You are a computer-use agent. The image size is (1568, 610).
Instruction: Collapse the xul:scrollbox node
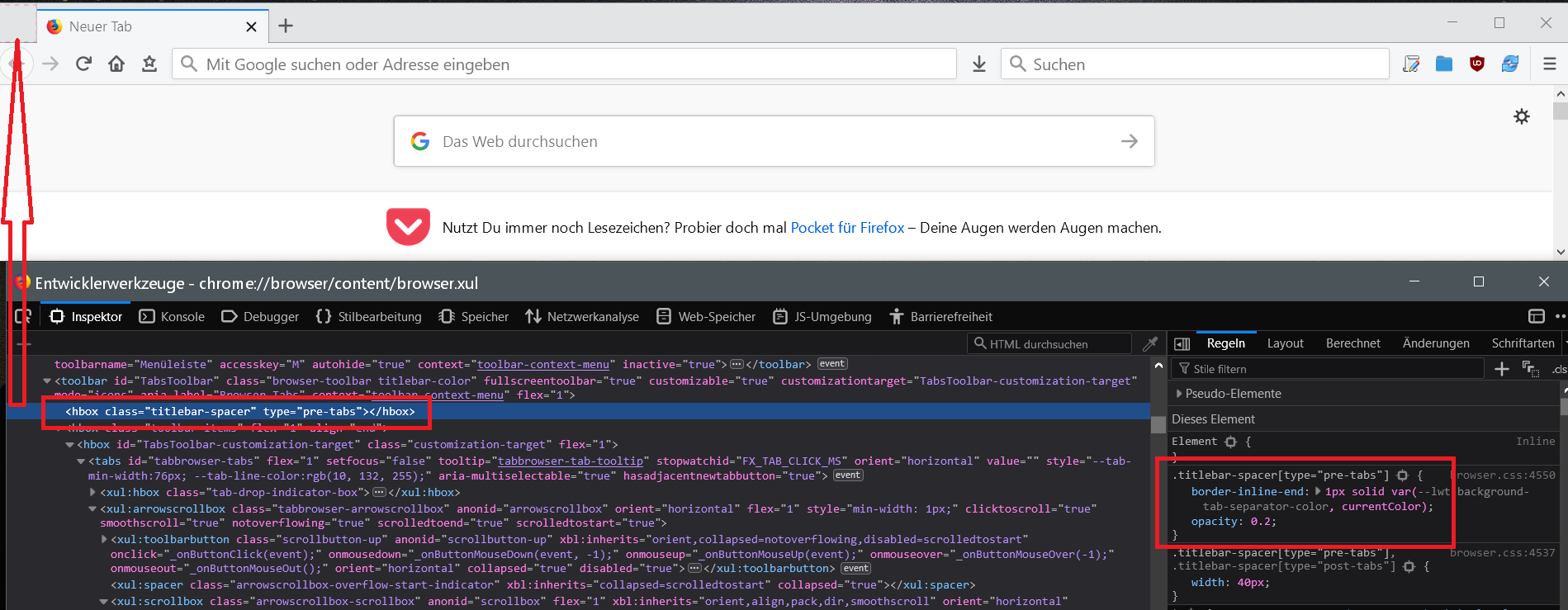tap(103, 601)
